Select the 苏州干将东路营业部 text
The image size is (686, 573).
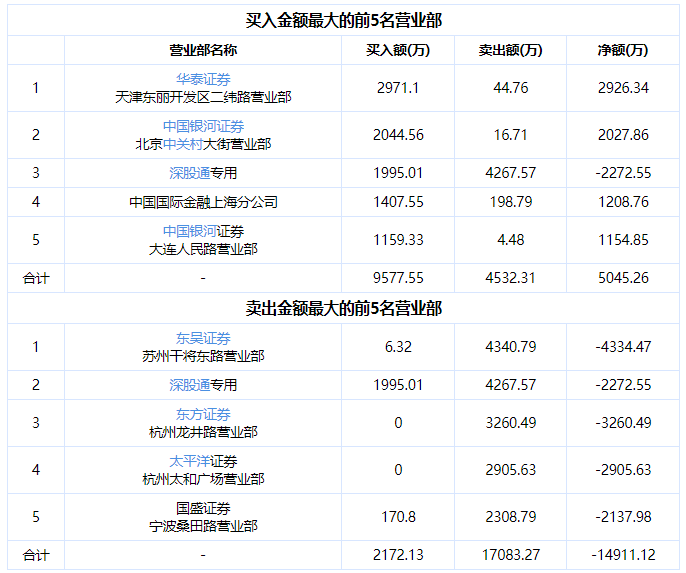[203, 356]
